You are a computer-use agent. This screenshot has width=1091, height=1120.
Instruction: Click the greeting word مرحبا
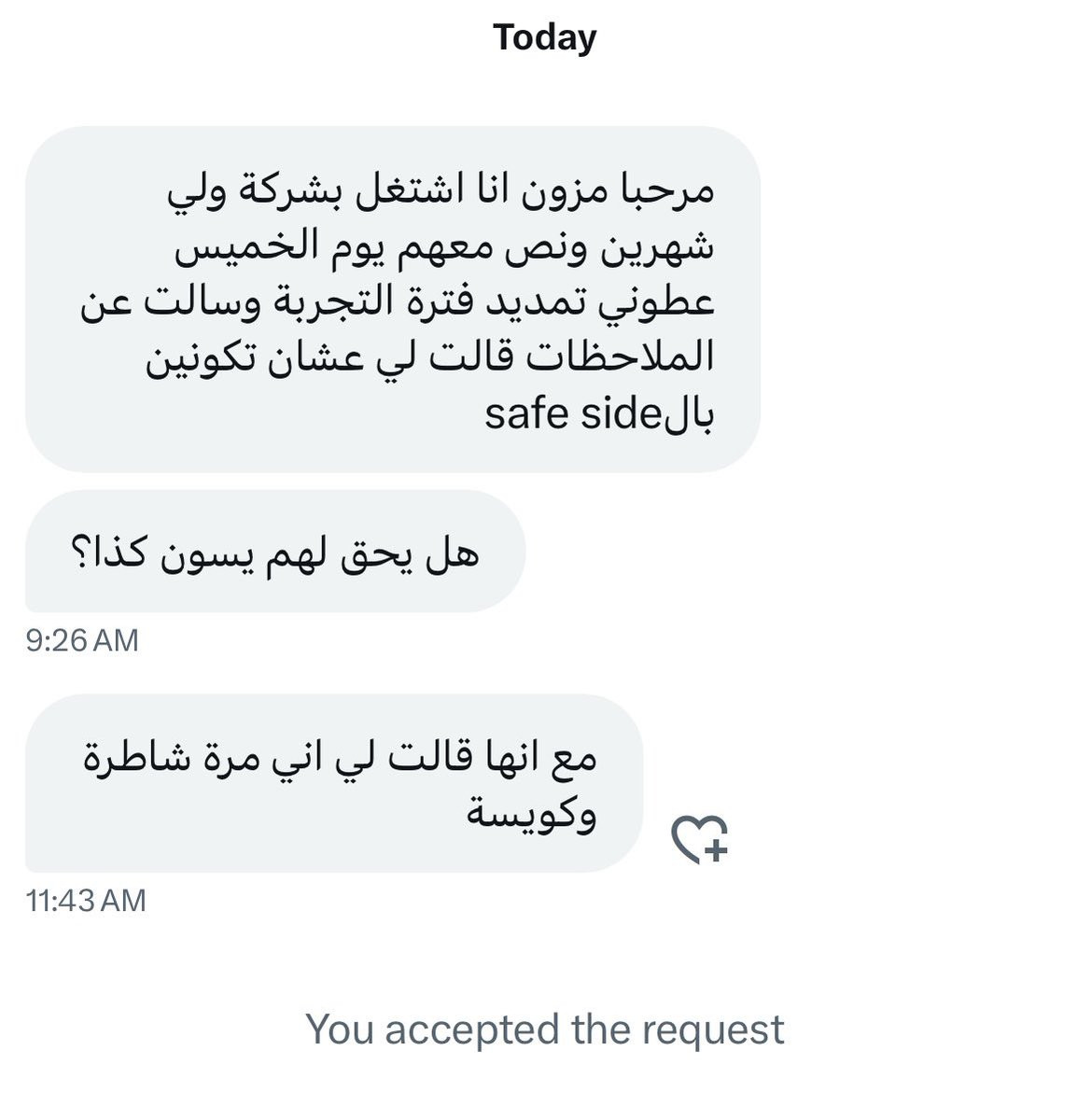pyautogui.click(x=668, y=192)
